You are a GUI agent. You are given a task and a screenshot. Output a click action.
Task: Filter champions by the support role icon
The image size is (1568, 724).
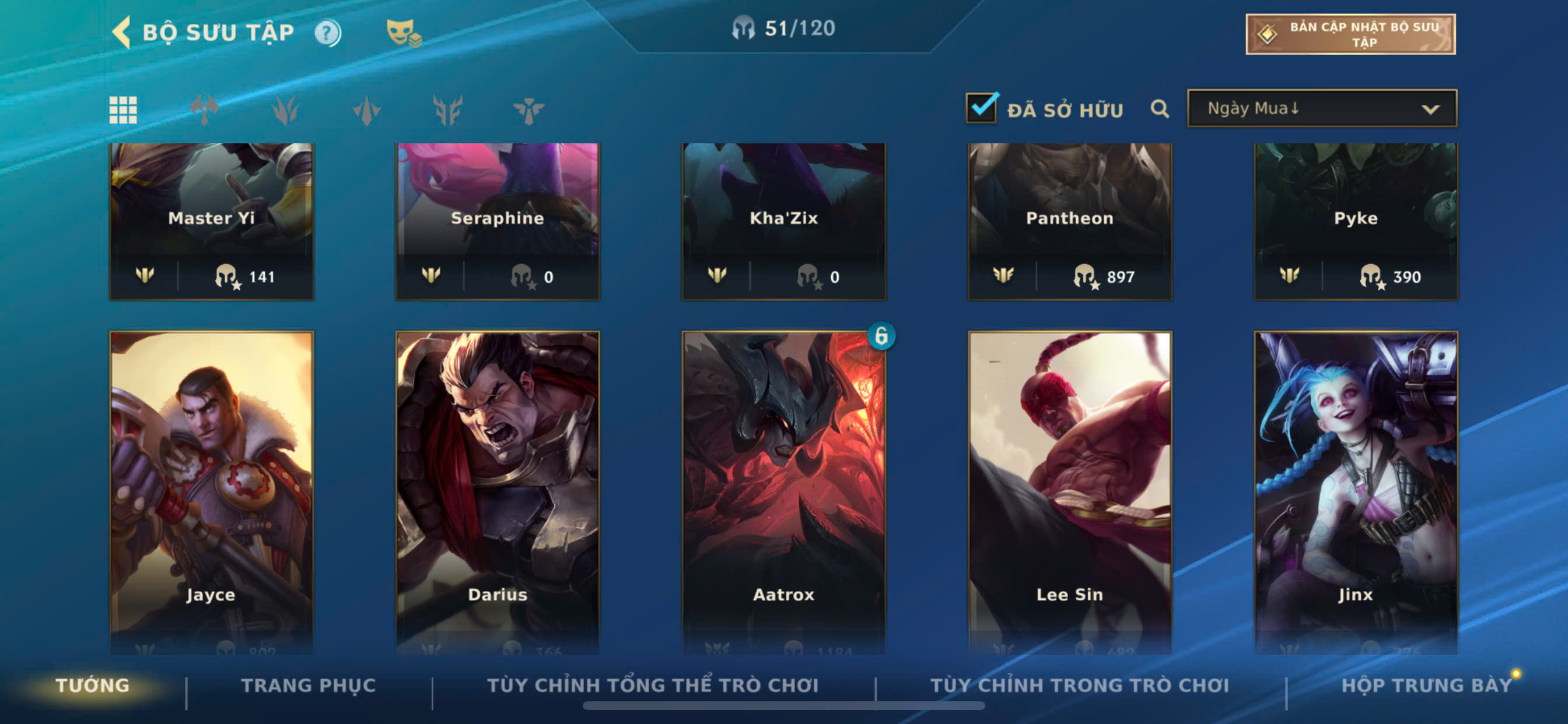528,110
